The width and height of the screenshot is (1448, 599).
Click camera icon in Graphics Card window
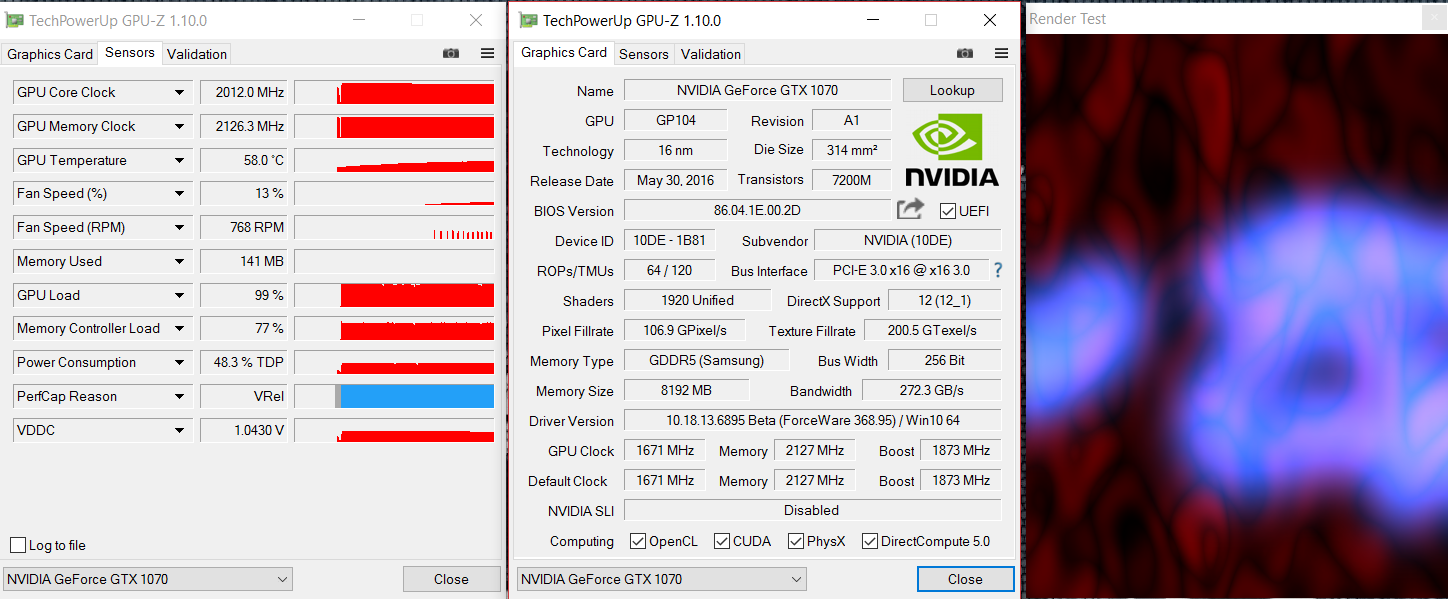[965, 53]
